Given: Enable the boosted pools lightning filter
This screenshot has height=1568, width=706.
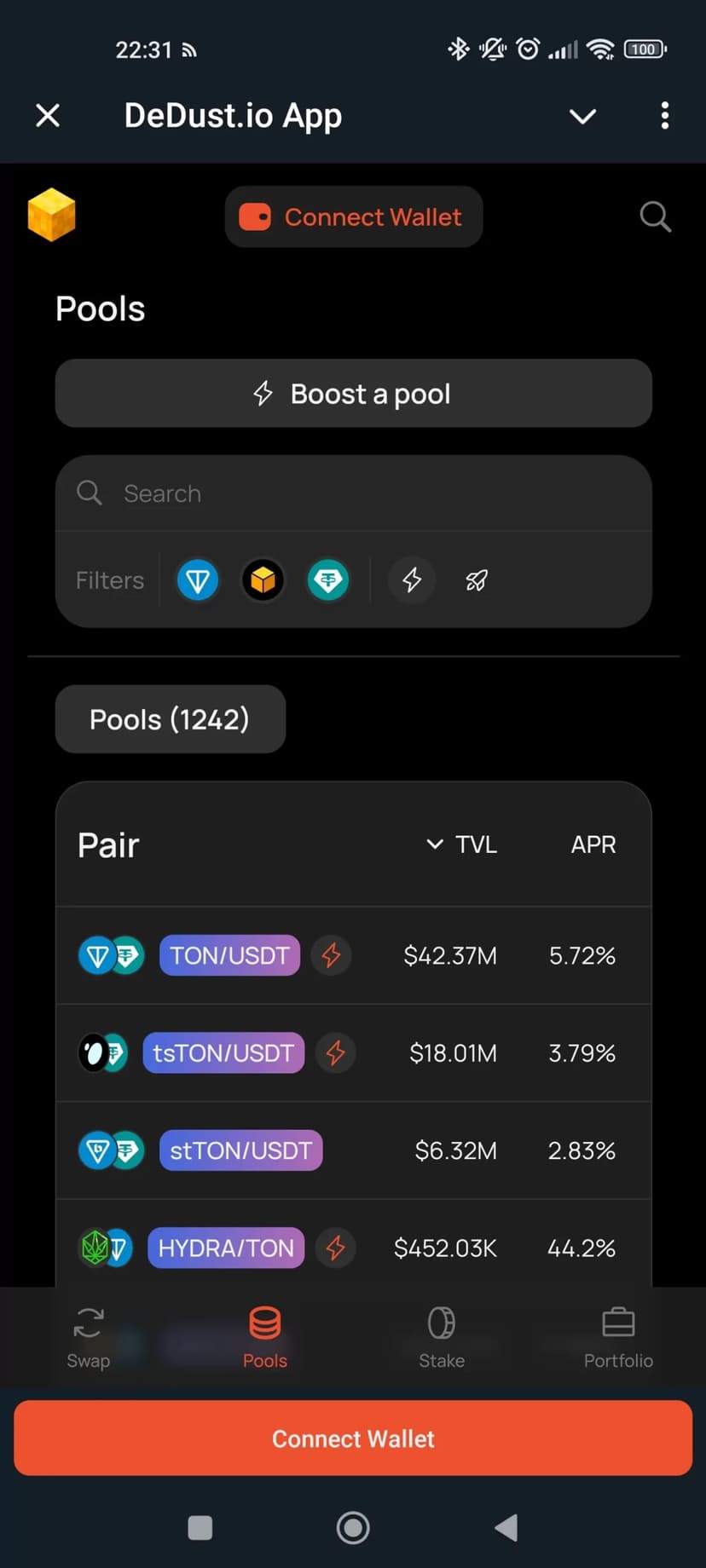Looking at the screenshot, I should click(x=412, y=580).
